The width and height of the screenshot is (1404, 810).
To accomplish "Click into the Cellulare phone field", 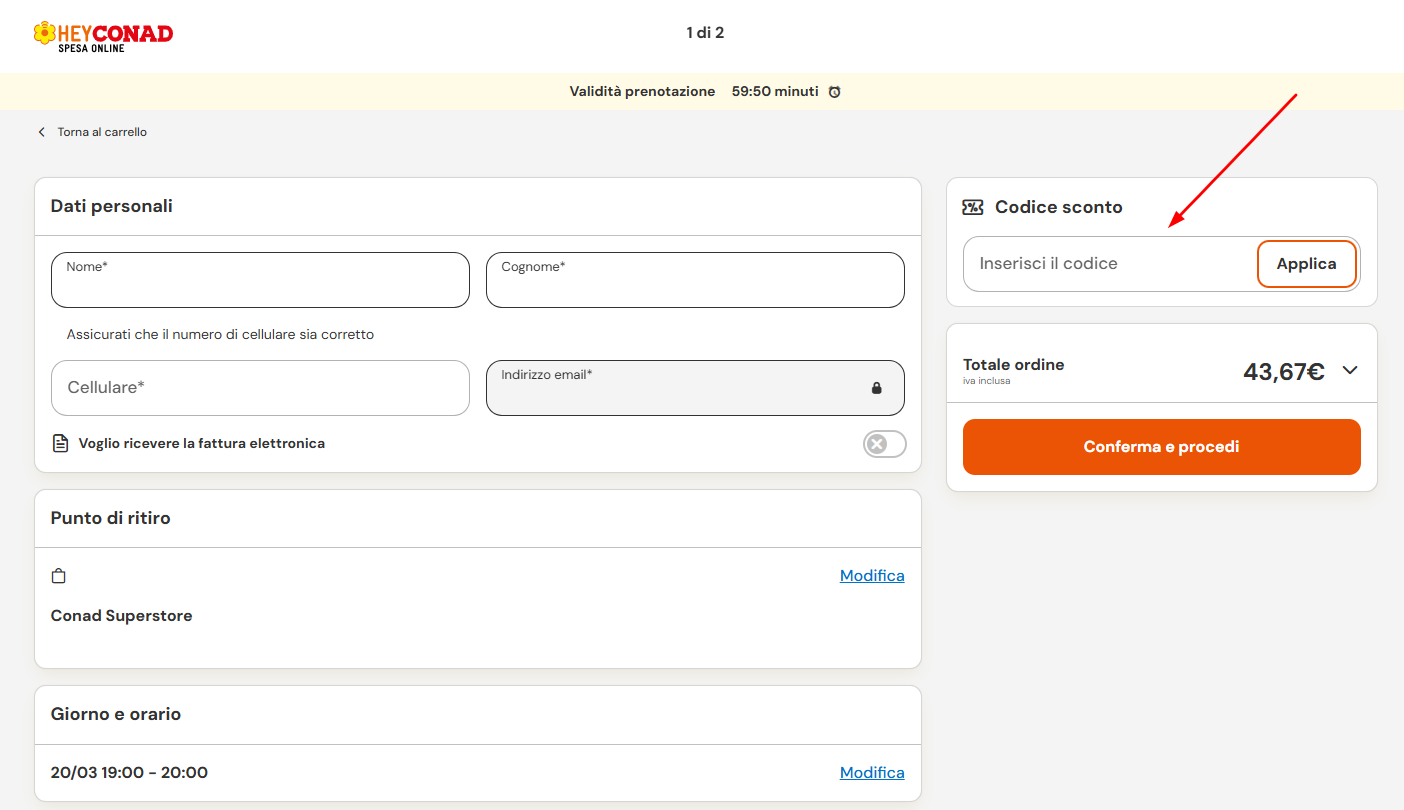I will coord(260,388).
